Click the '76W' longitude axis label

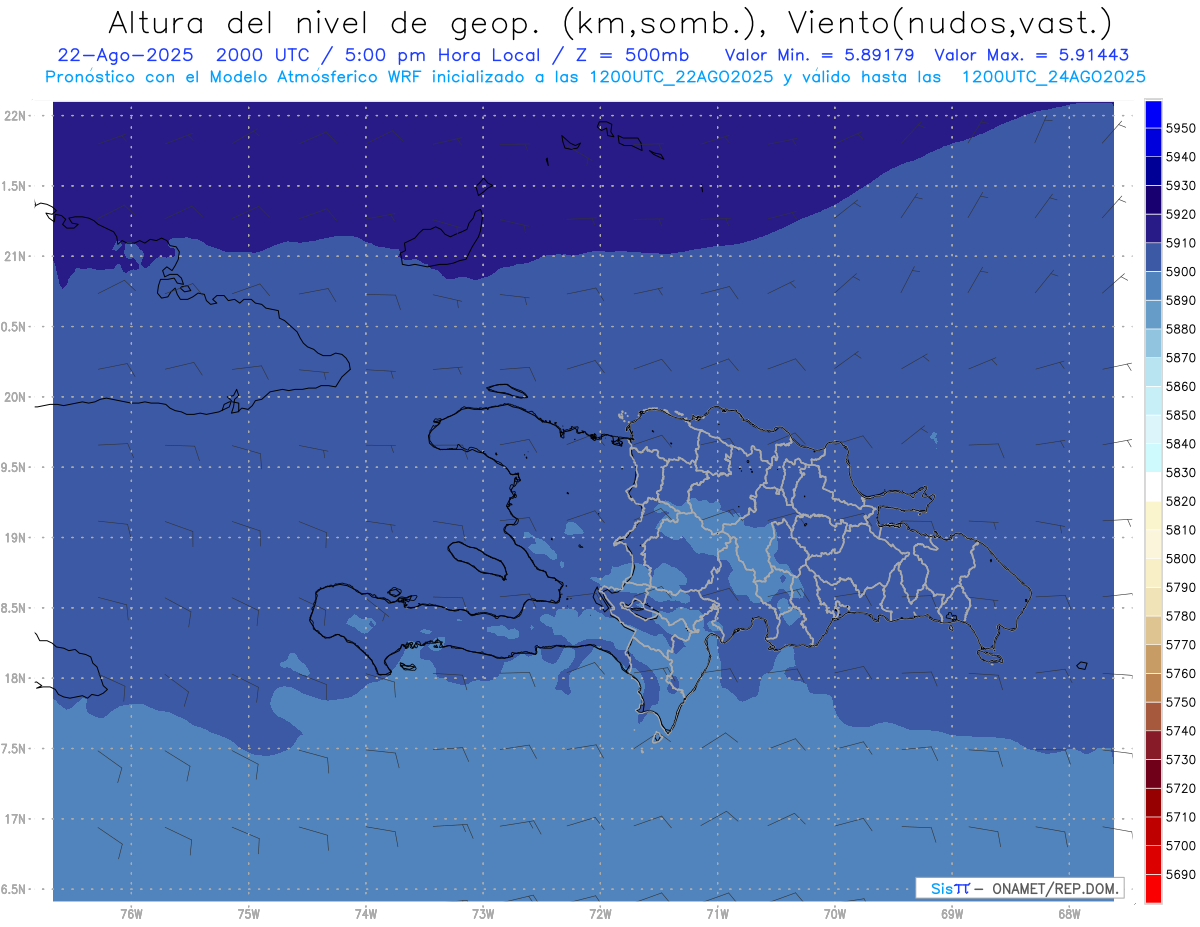click(x=131, y=912)
